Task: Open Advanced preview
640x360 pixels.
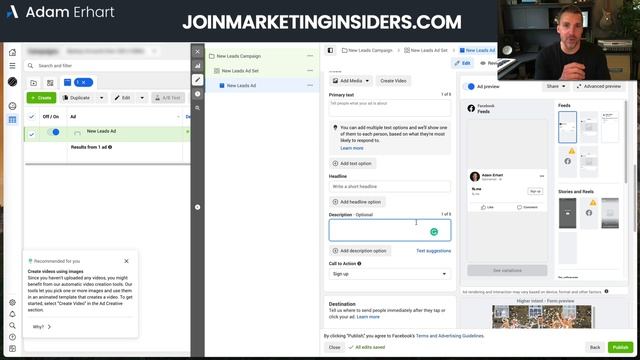Action: (x=598, y=87)
